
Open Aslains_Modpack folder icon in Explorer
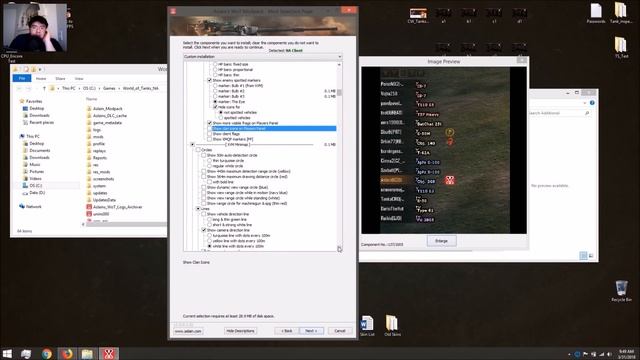point(89,109)
